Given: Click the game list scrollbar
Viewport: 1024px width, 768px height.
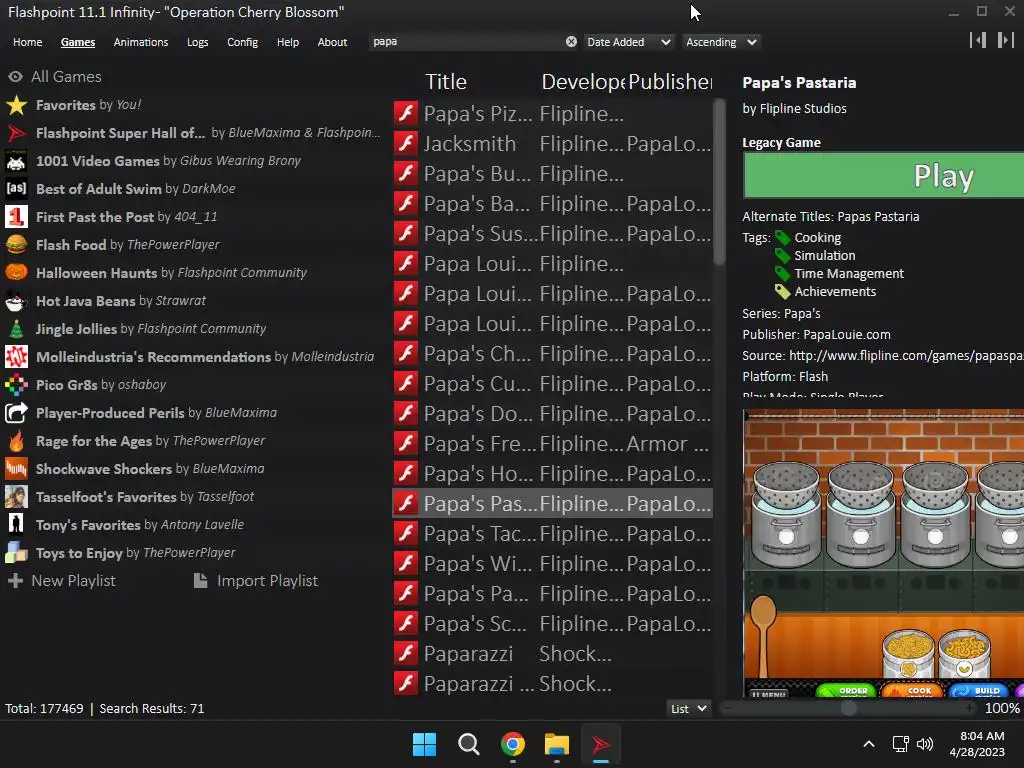Looking at the screenshot, I should click(x=718, y=182).
